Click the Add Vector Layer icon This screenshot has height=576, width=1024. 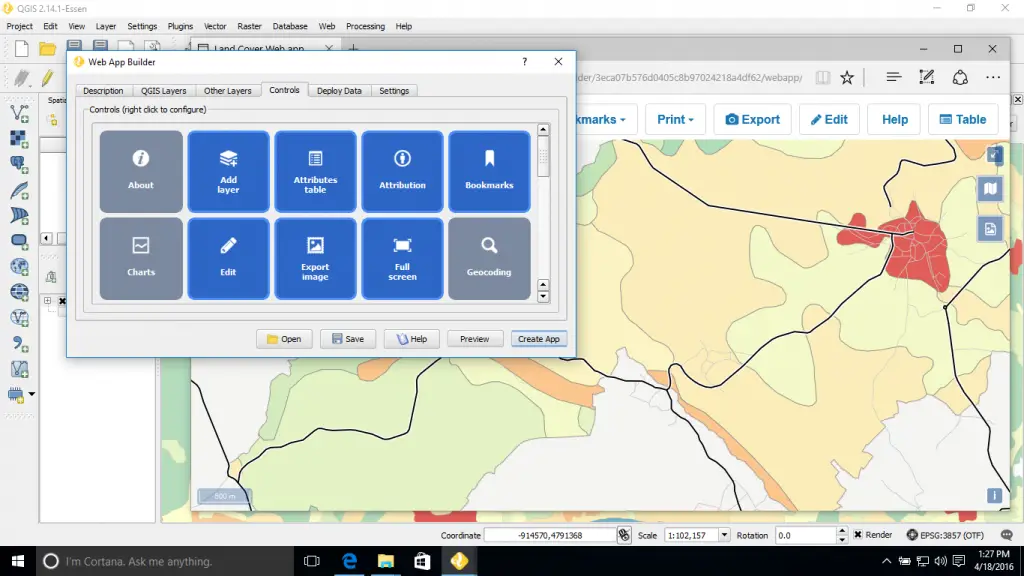tap(20, 113)
